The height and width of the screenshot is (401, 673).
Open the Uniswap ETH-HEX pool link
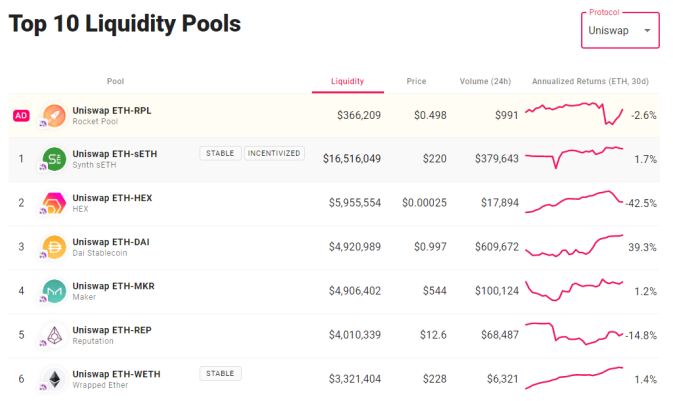click(x=112, y=198)
